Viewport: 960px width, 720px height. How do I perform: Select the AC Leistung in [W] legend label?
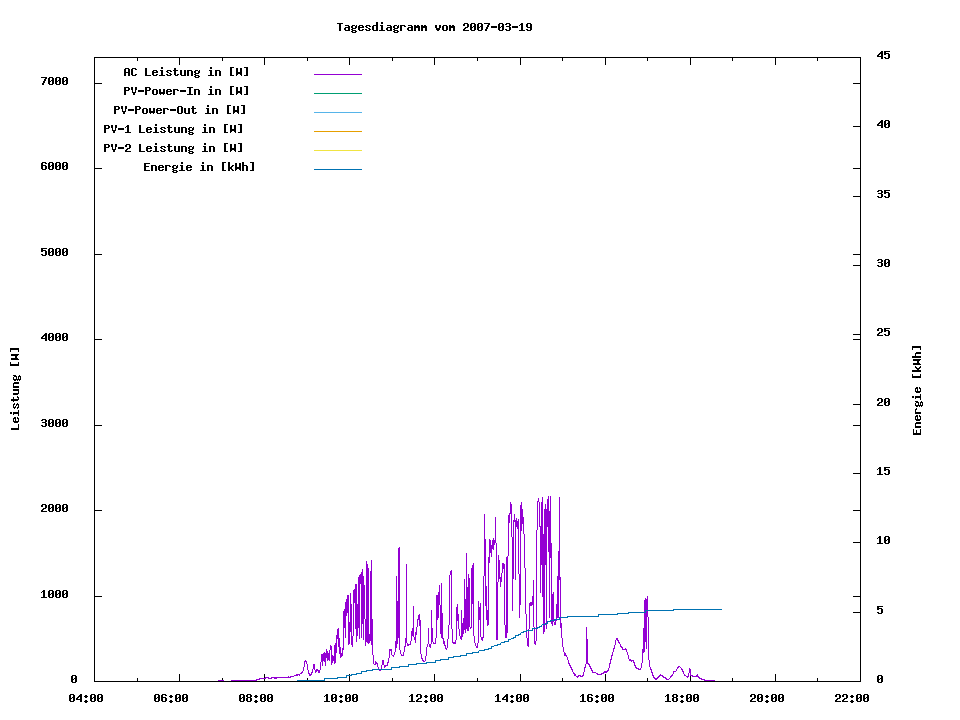click(x=186, y=72)
